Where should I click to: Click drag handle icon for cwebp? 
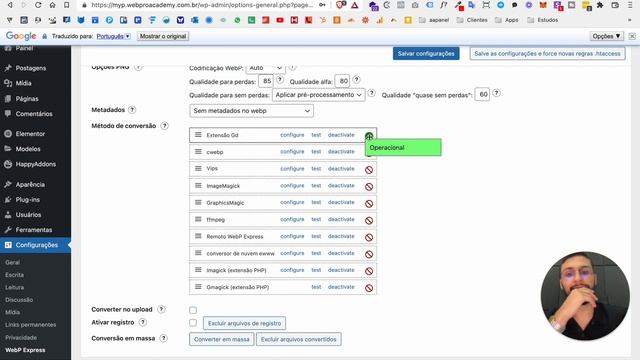click(x=198, y=151)
